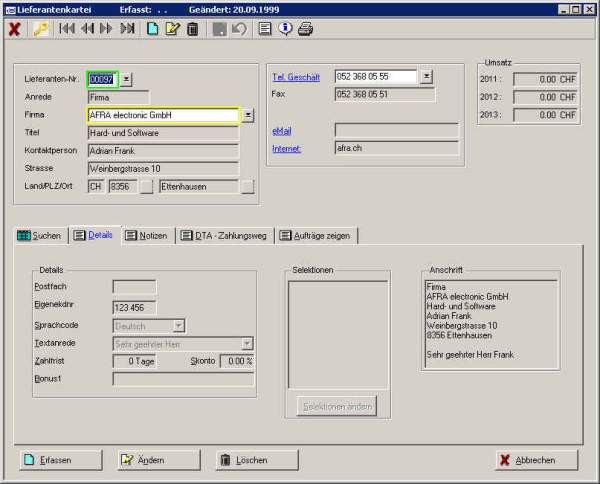This screenshot has width=600, height=484.
Task: Open the DTA - Zahlungsweg tab
Action: pos(224,235)
